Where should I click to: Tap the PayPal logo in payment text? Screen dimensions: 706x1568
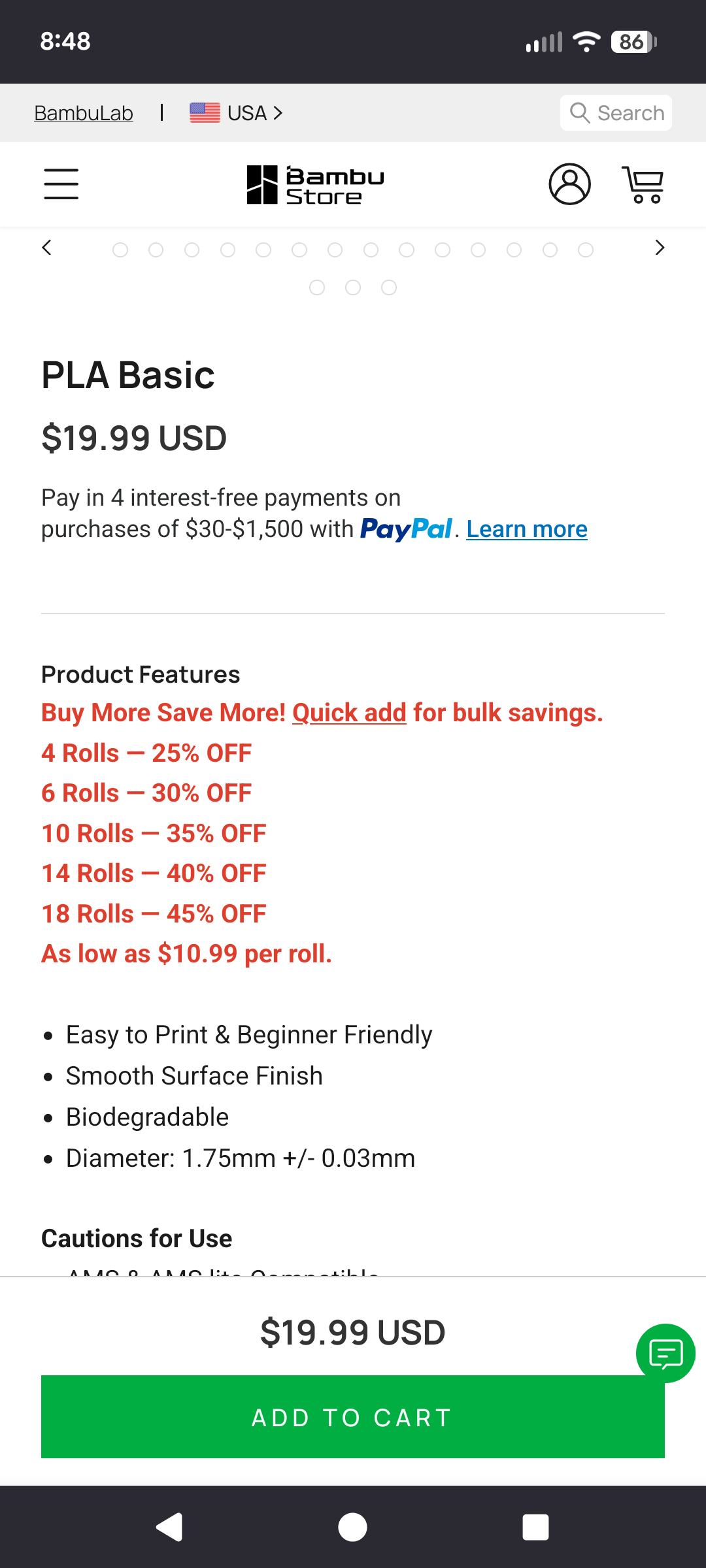(406, 529)
